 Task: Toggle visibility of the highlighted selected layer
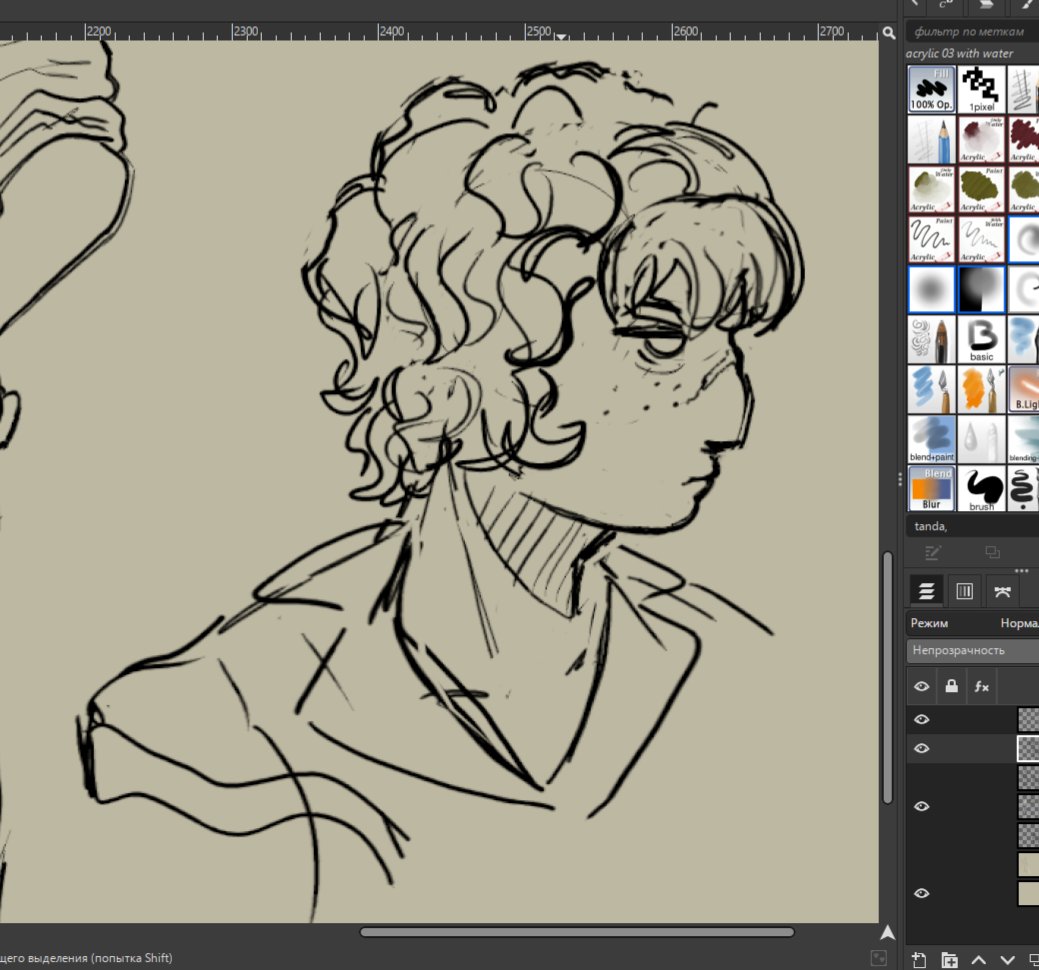[921, 748]
